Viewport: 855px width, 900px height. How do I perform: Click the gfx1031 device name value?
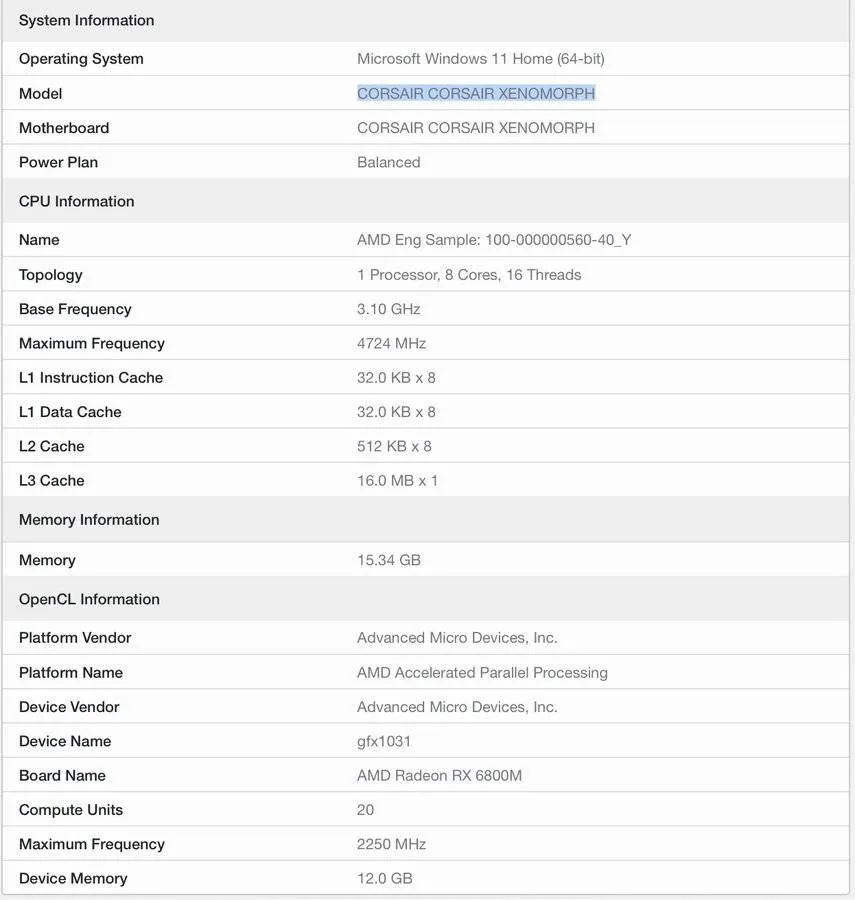point(384,741)
